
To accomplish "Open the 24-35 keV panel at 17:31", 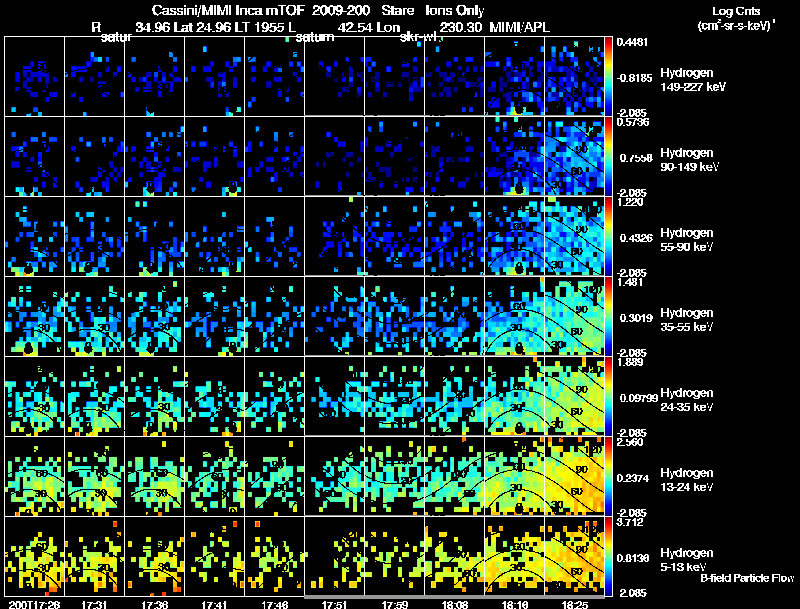I will click(94, 396).
